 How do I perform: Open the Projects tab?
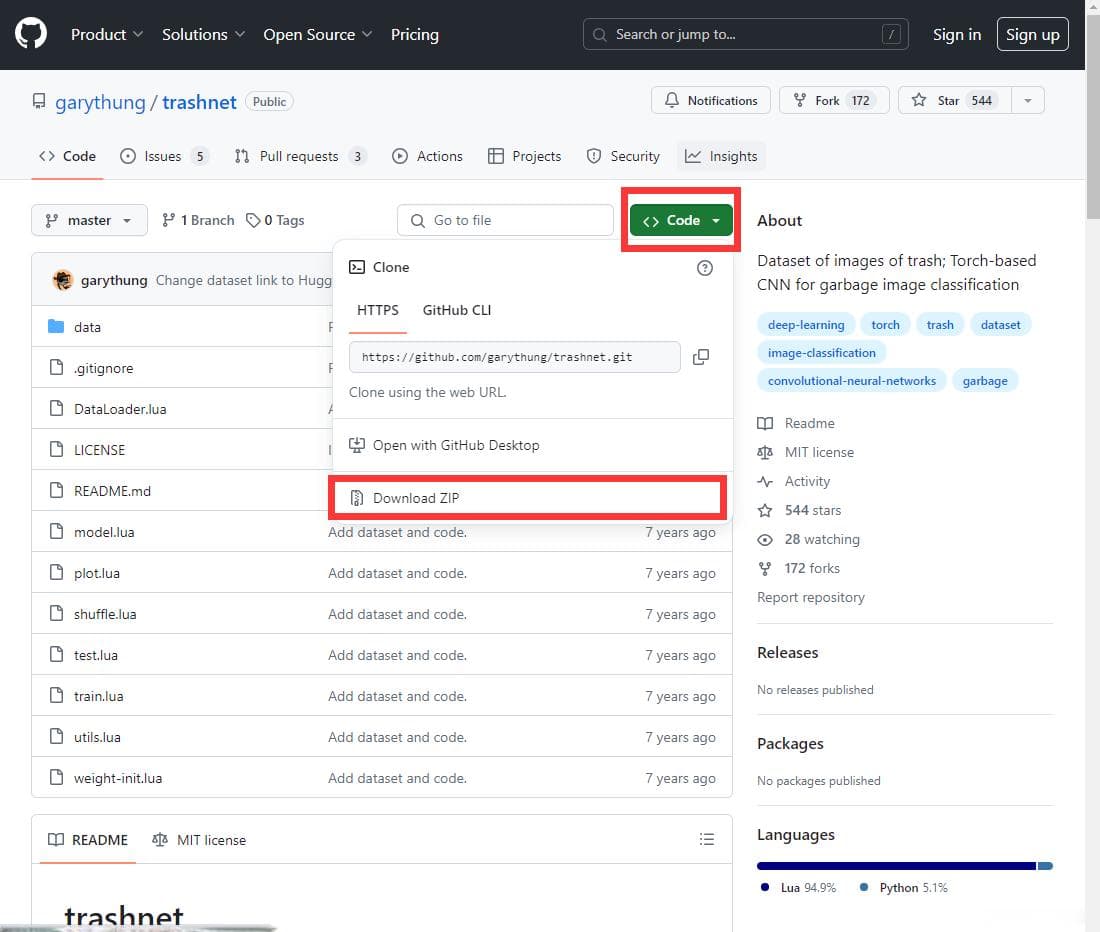[x=524, y=156]
